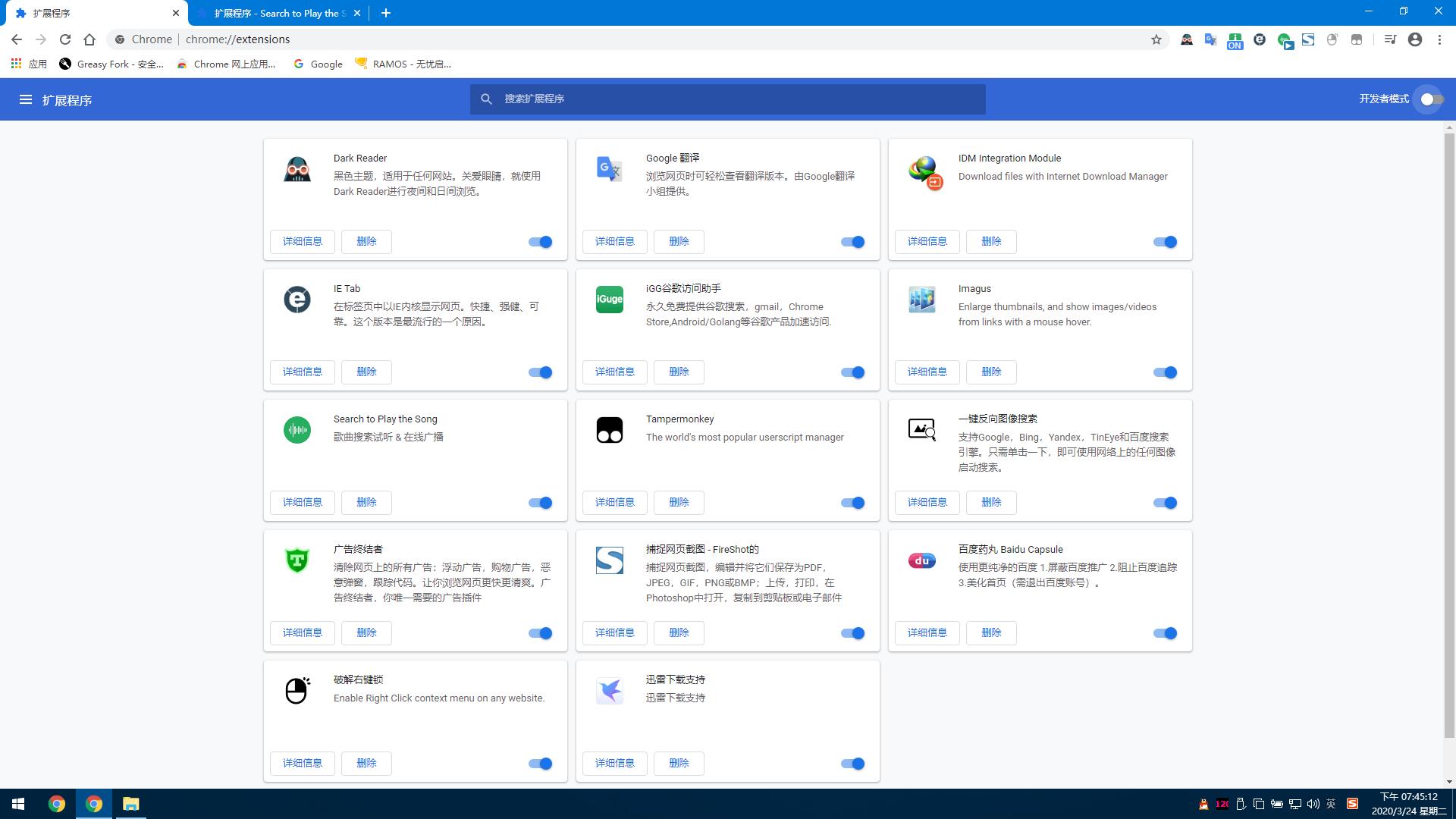Open the 应用 apps bookmark
The height and width of the screenshot is (819, 1456).
(29, 64)
